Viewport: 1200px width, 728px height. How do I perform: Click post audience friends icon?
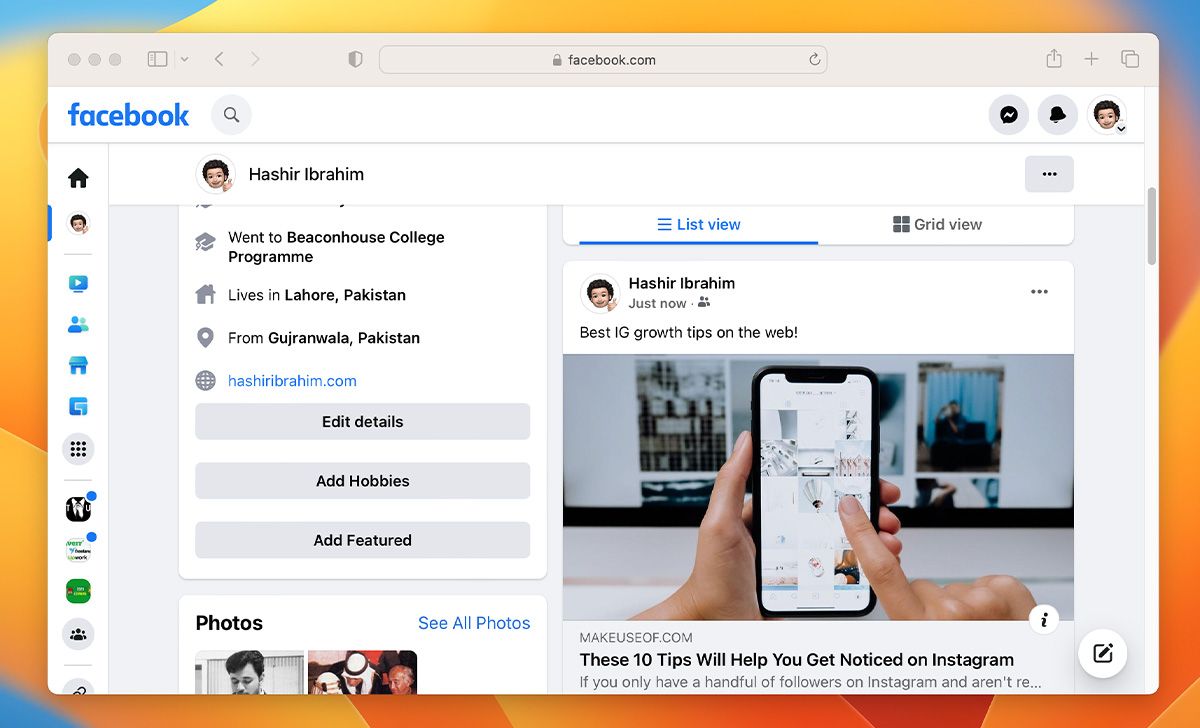coord(704,303)
